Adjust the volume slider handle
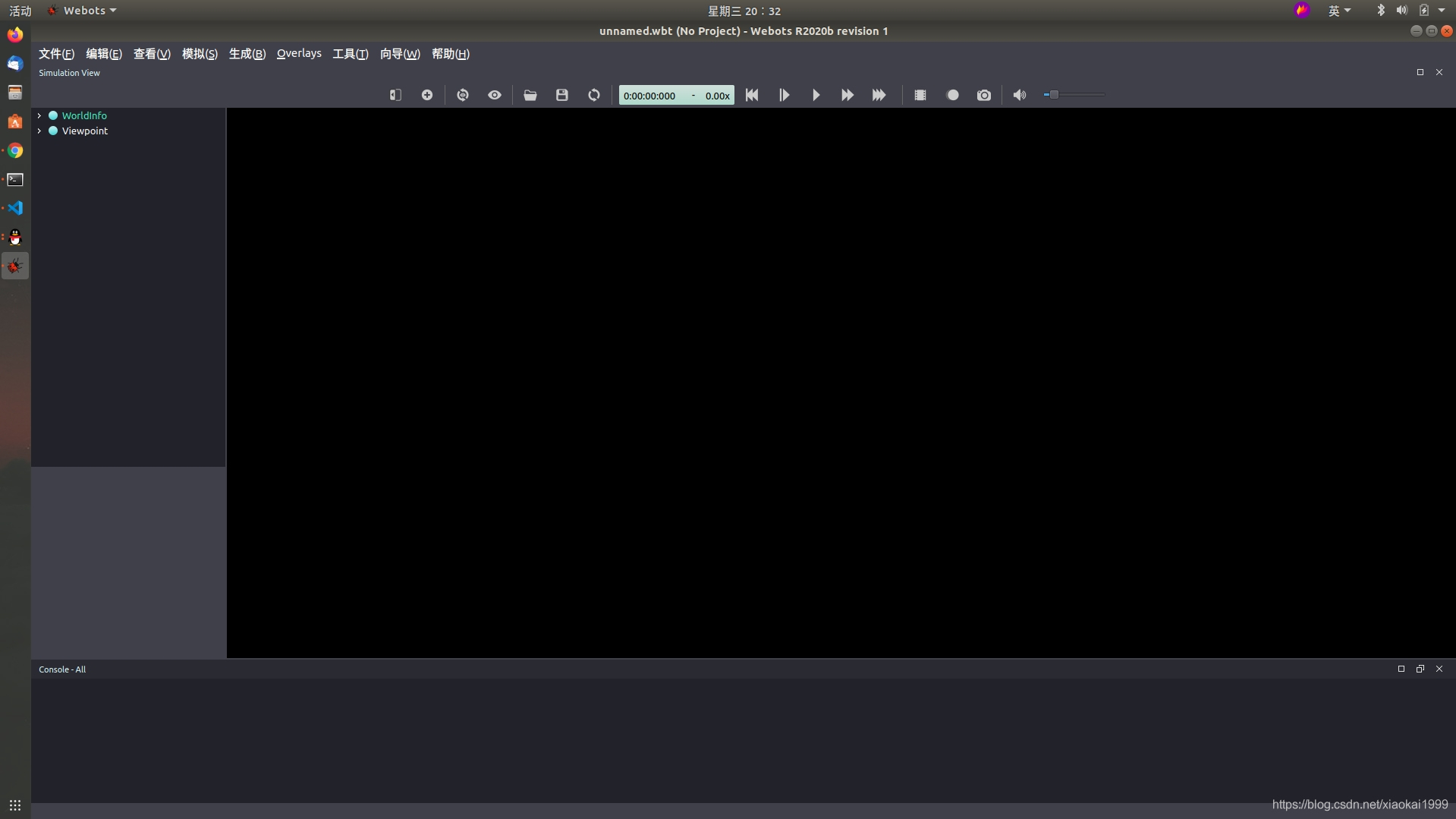 [1054, 95]
